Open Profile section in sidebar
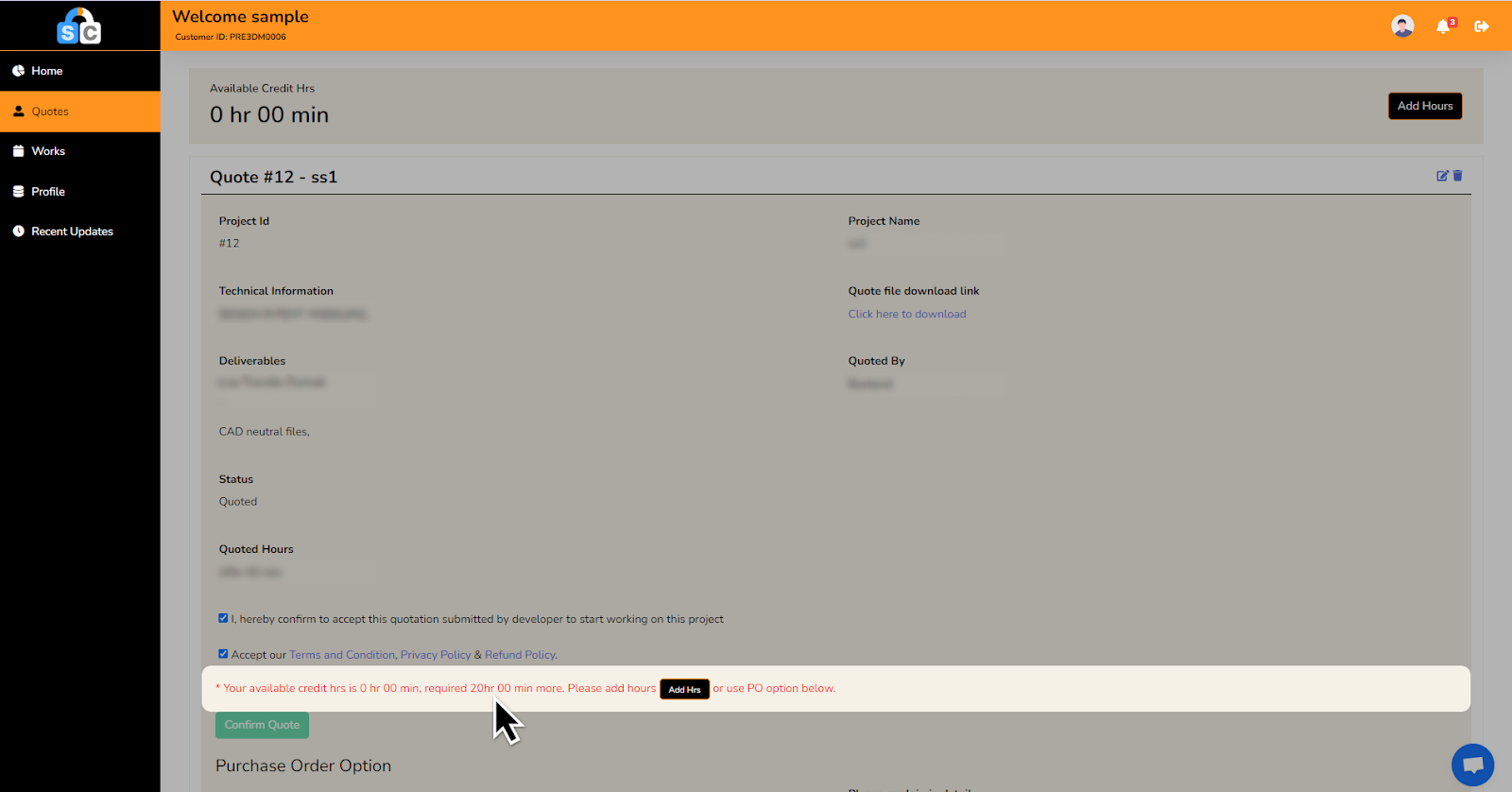 click(80, 192)
